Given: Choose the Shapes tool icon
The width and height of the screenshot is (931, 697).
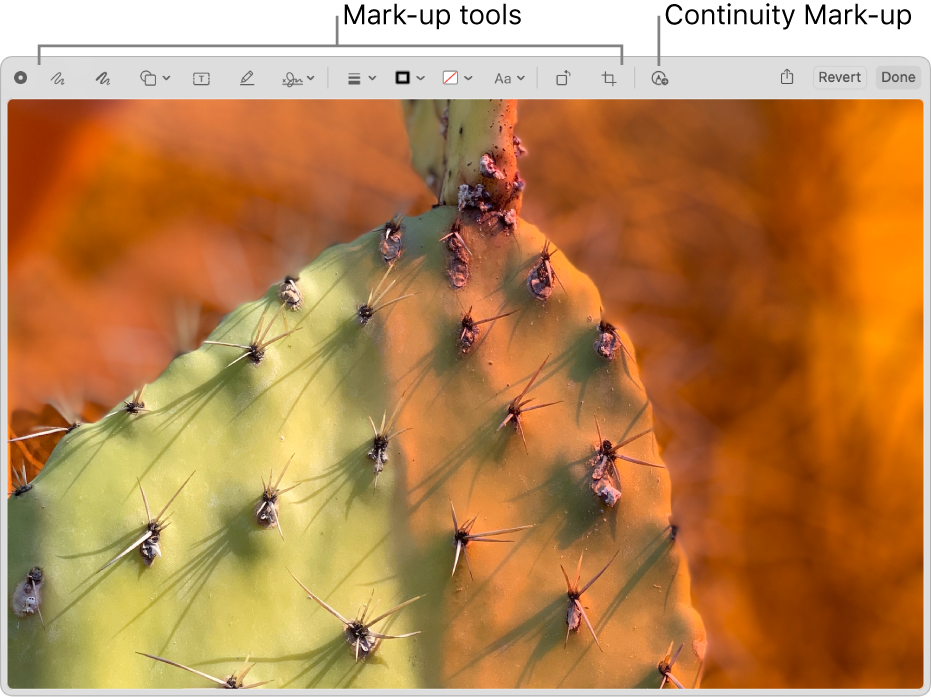Looking at the screenshot, I should pyautogui.click(x=148, y=78).
